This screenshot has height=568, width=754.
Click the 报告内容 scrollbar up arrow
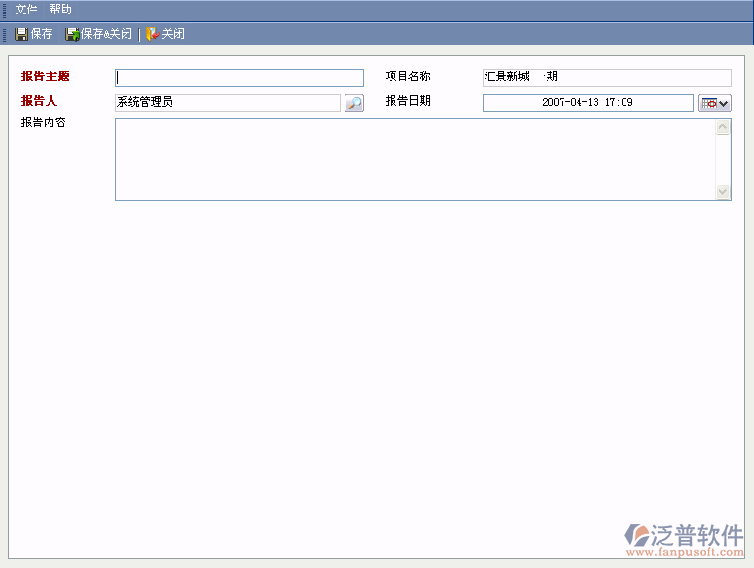723,127
